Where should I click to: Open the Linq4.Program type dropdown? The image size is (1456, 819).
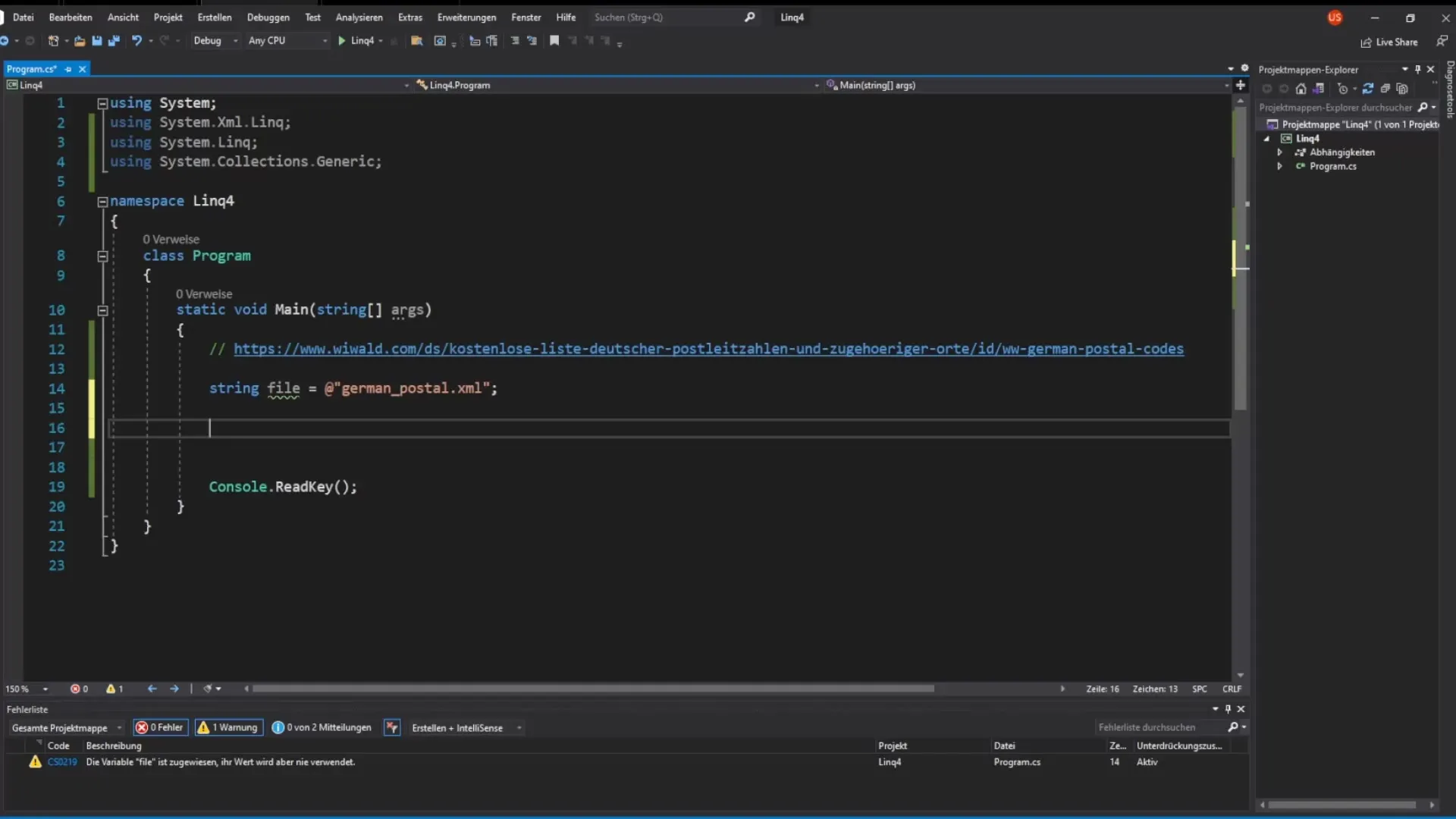click(617, 85)
